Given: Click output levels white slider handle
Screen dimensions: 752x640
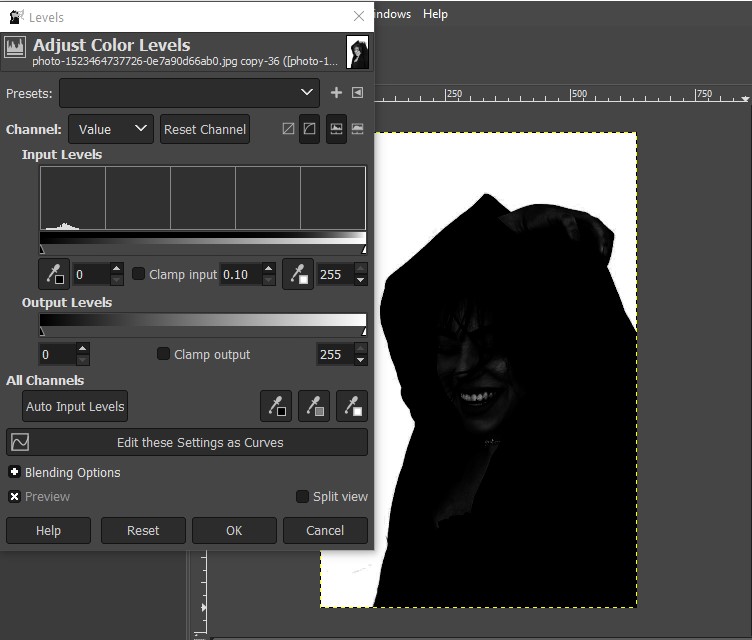Looking at the screenshot, I should pyautogui.click(x=364, y=332).
